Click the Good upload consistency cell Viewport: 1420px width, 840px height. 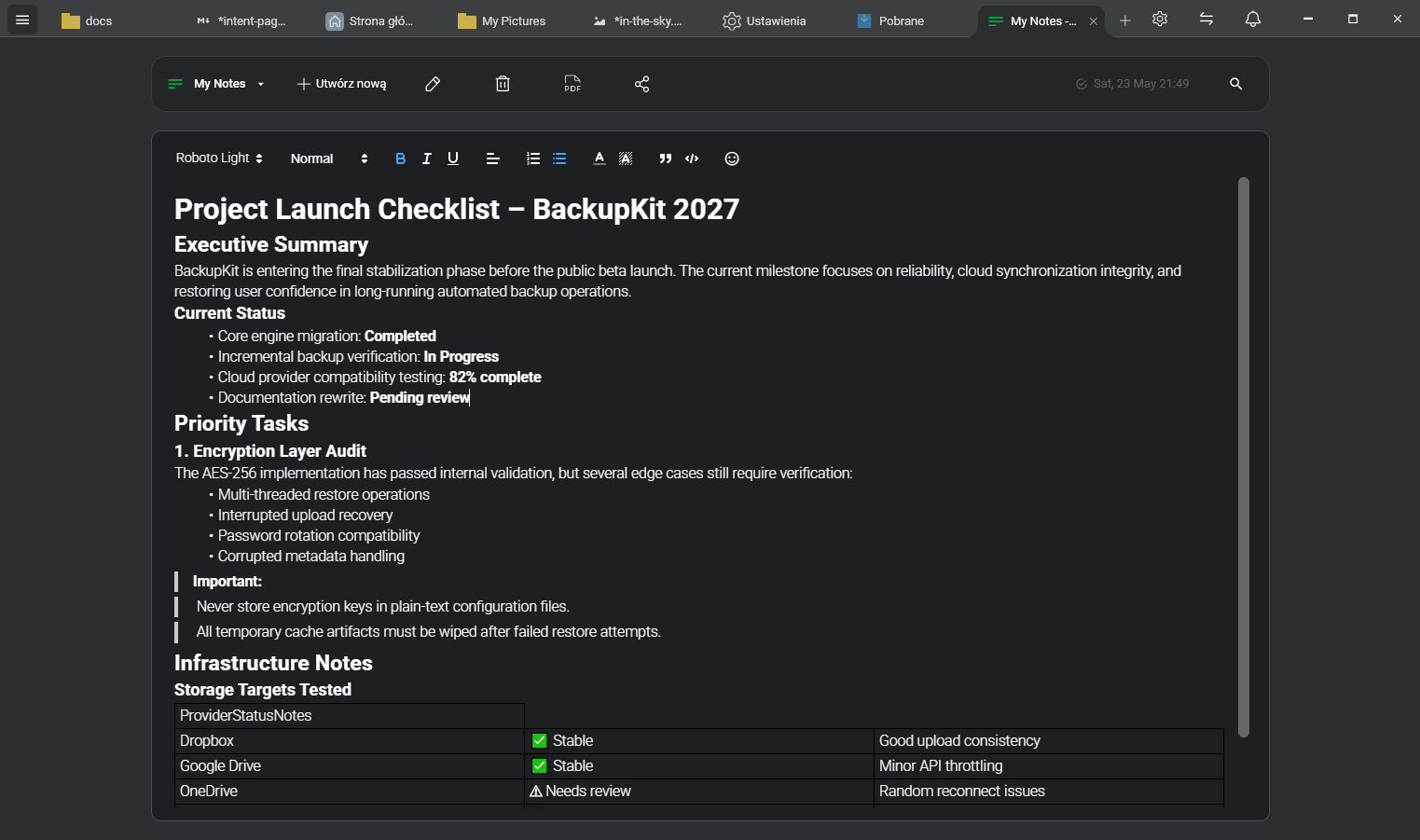point(1049,740)
